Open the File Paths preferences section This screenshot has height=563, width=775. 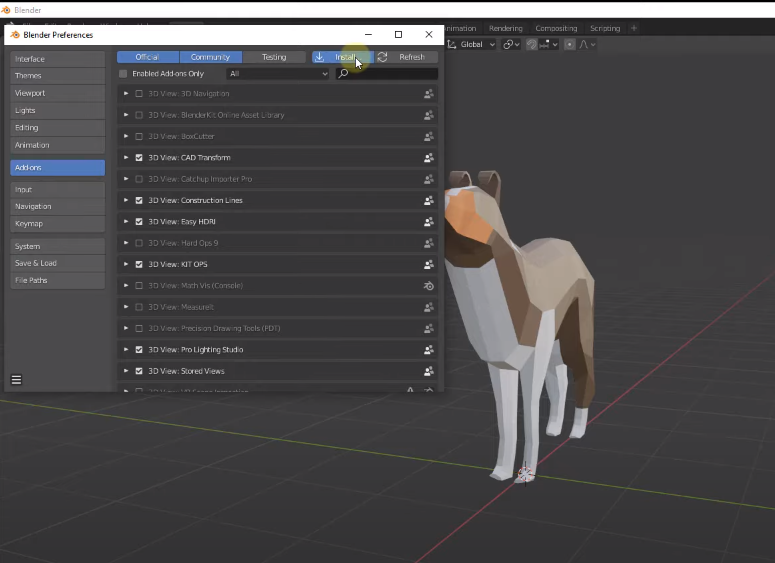coord(57,280)
